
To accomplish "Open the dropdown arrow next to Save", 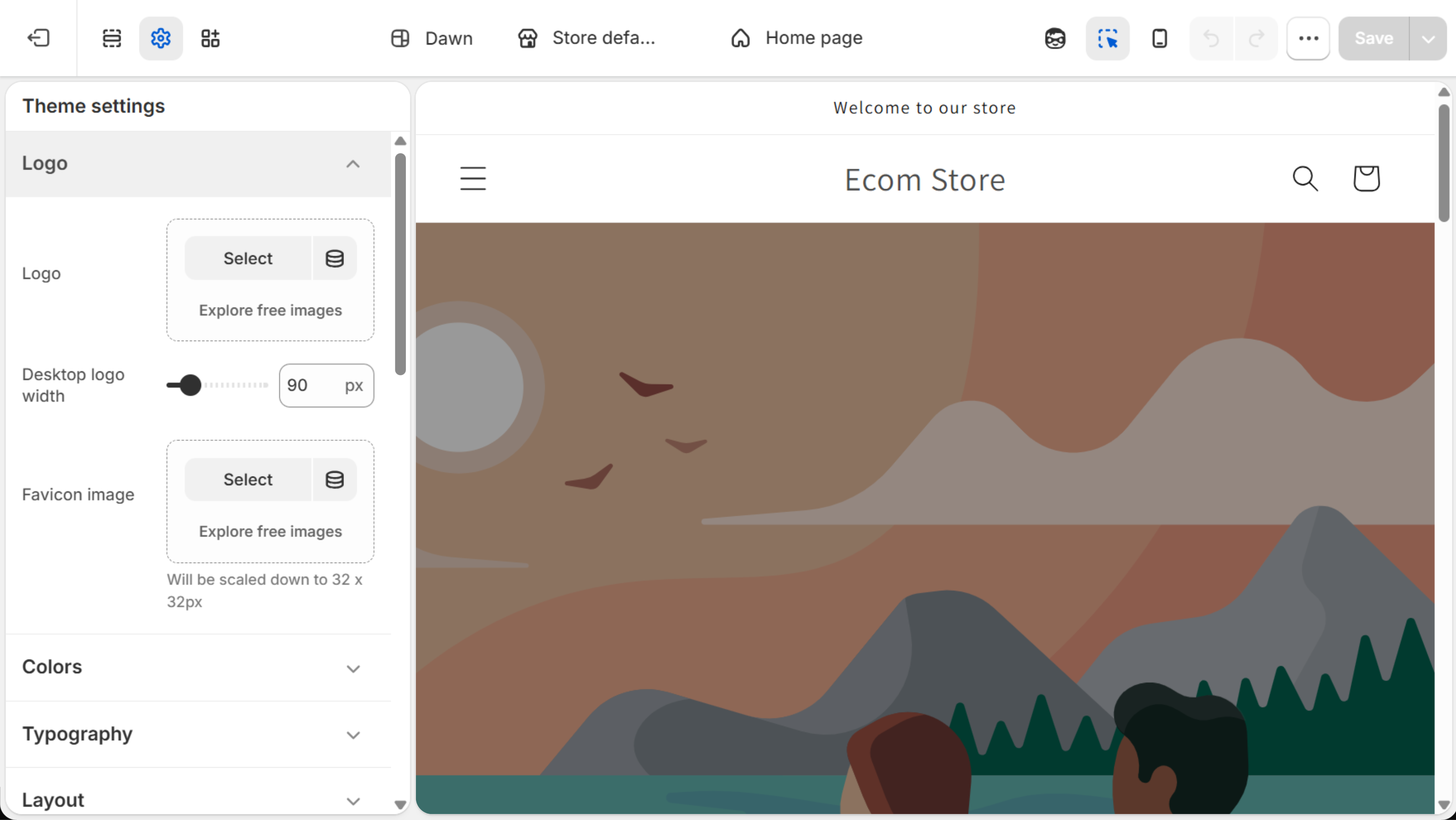I will pos(1428,38).
